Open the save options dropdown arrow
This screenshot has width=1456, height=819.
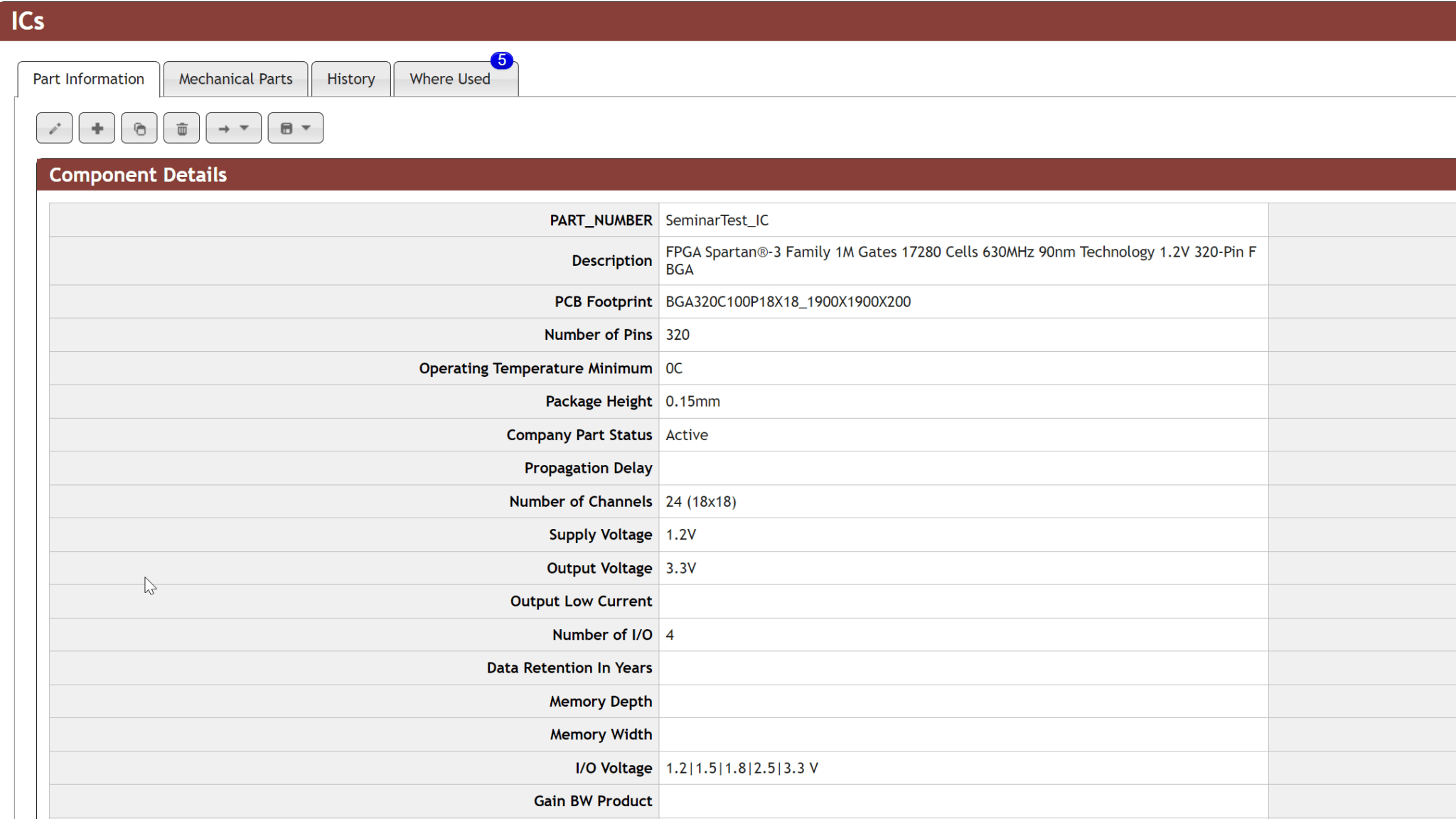point(306,128)
